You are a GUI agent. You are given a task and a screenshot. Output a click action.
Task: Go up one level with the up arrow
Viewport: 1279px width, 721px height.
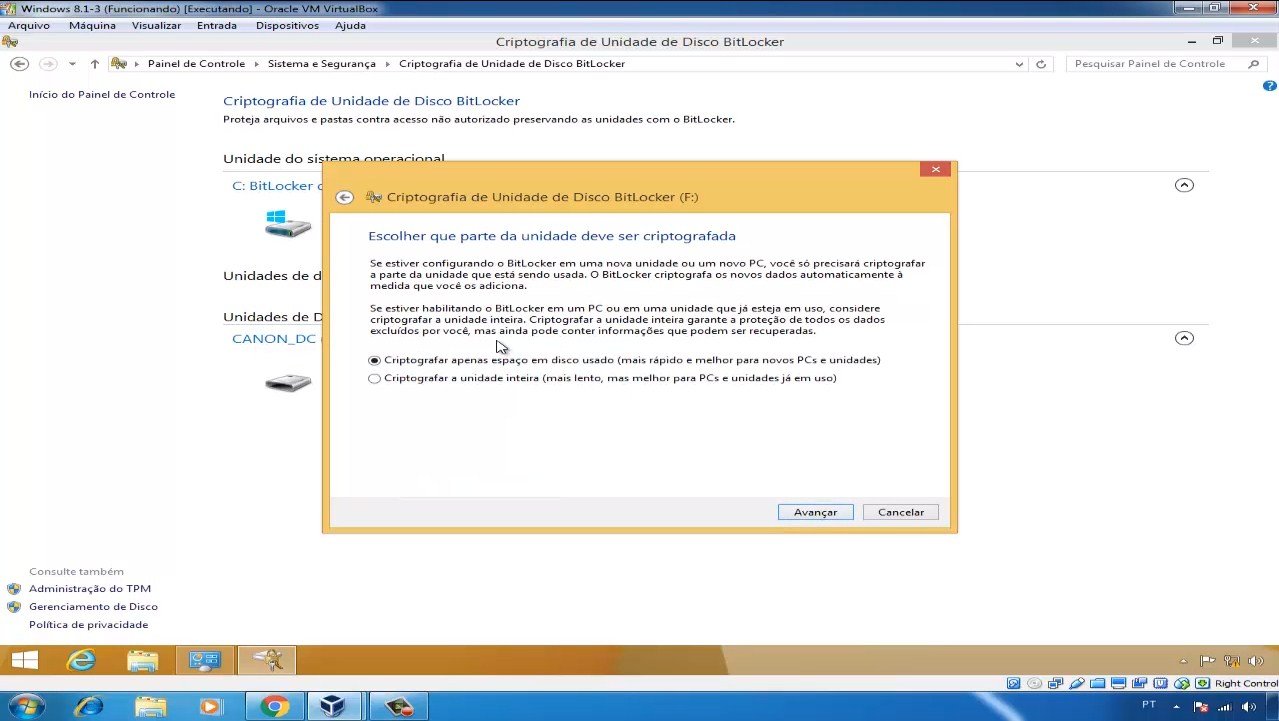pos(95,64)
